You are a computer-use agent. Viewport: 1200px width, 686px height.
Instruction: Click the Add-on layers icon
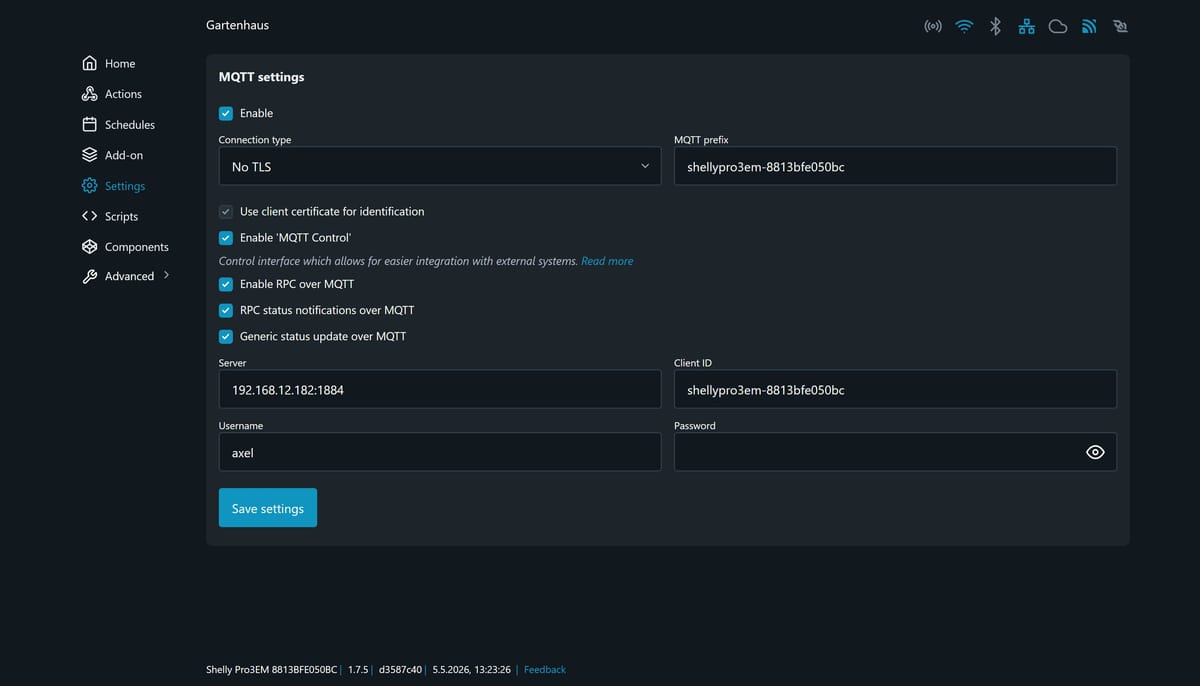point(90,155)
